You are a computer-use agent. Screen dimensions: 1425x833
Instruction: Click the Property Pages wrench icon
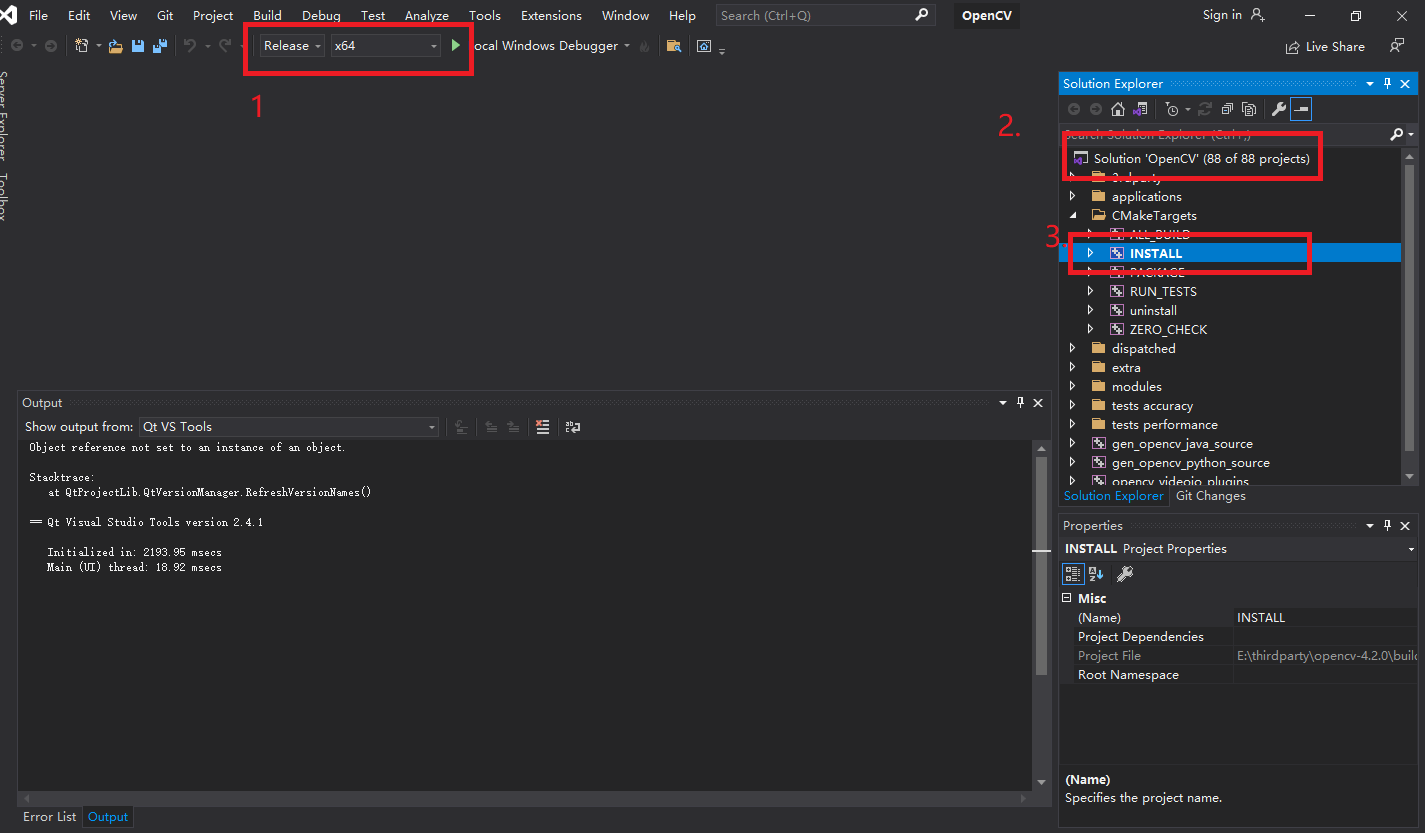click(1124, 574)
